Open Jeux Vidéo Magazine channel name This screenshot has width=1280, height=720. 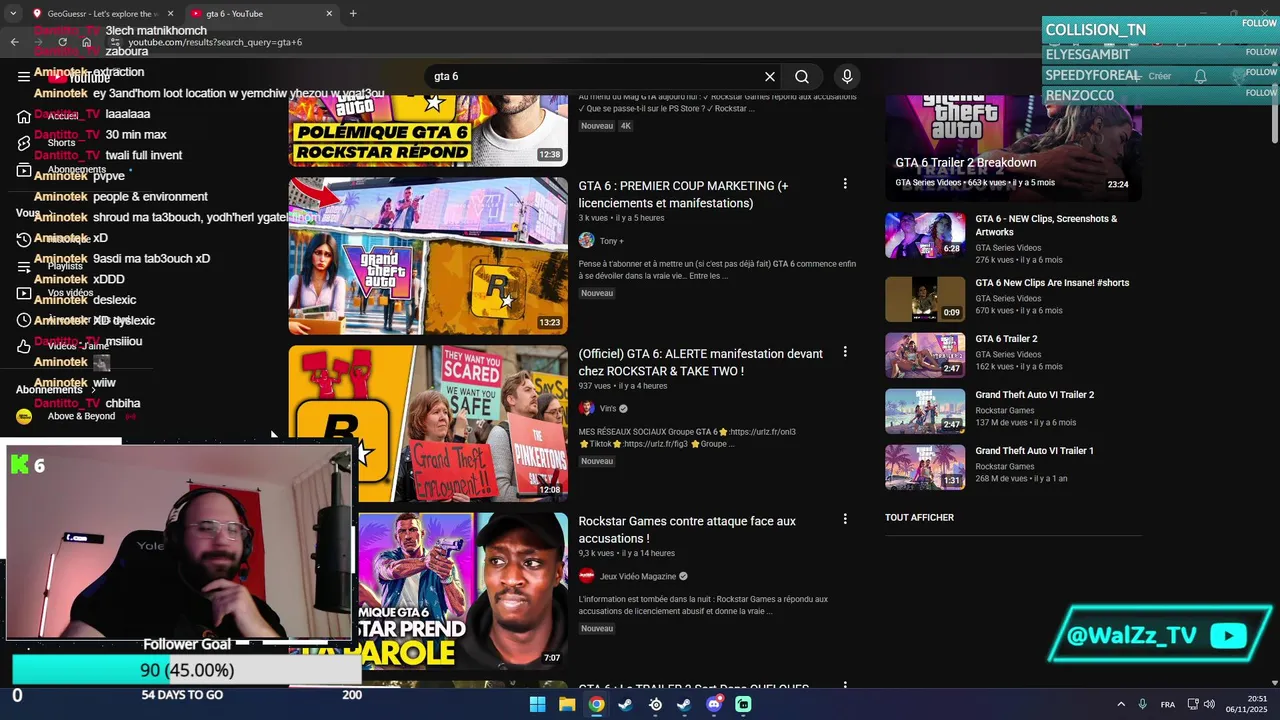[x=638, y=576]
